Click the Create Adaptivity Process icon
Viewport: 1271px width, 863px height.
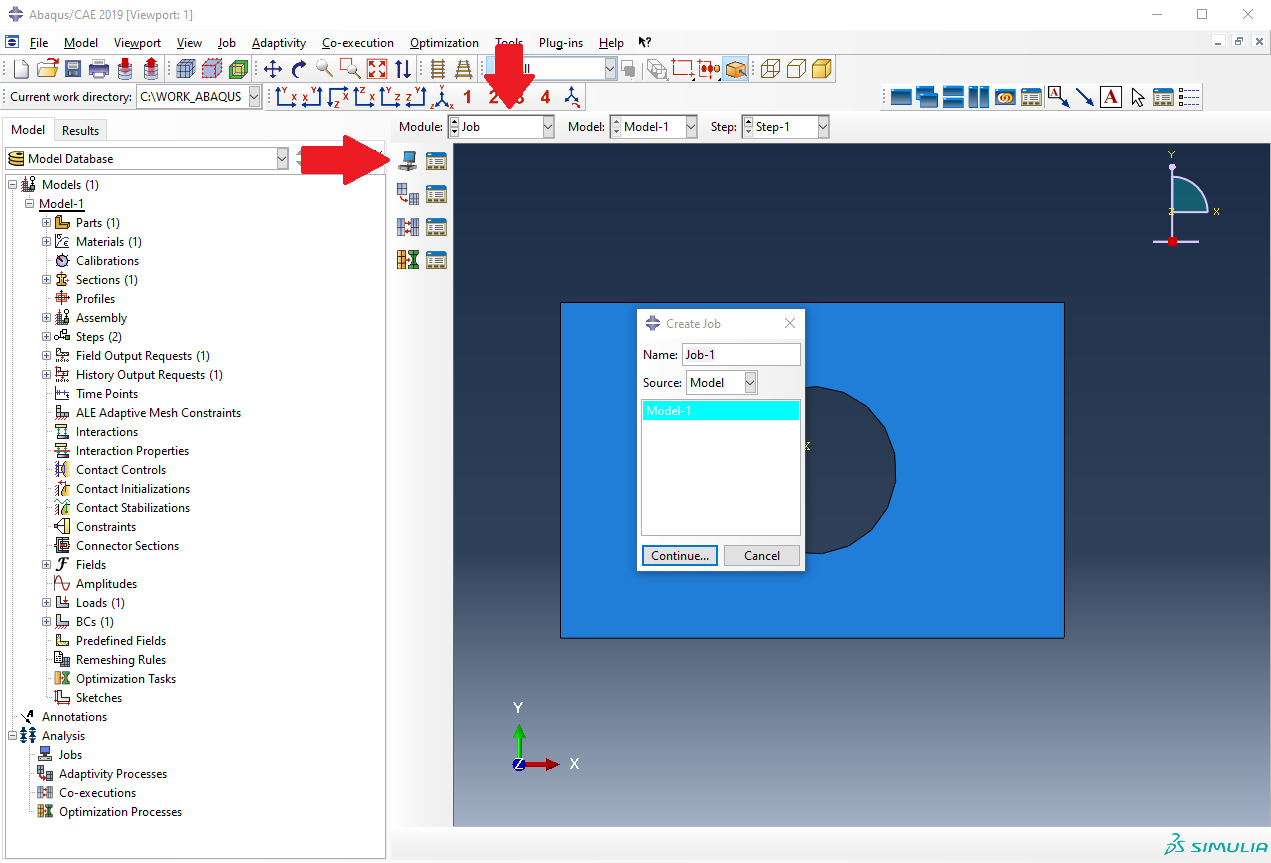[407, 194]
